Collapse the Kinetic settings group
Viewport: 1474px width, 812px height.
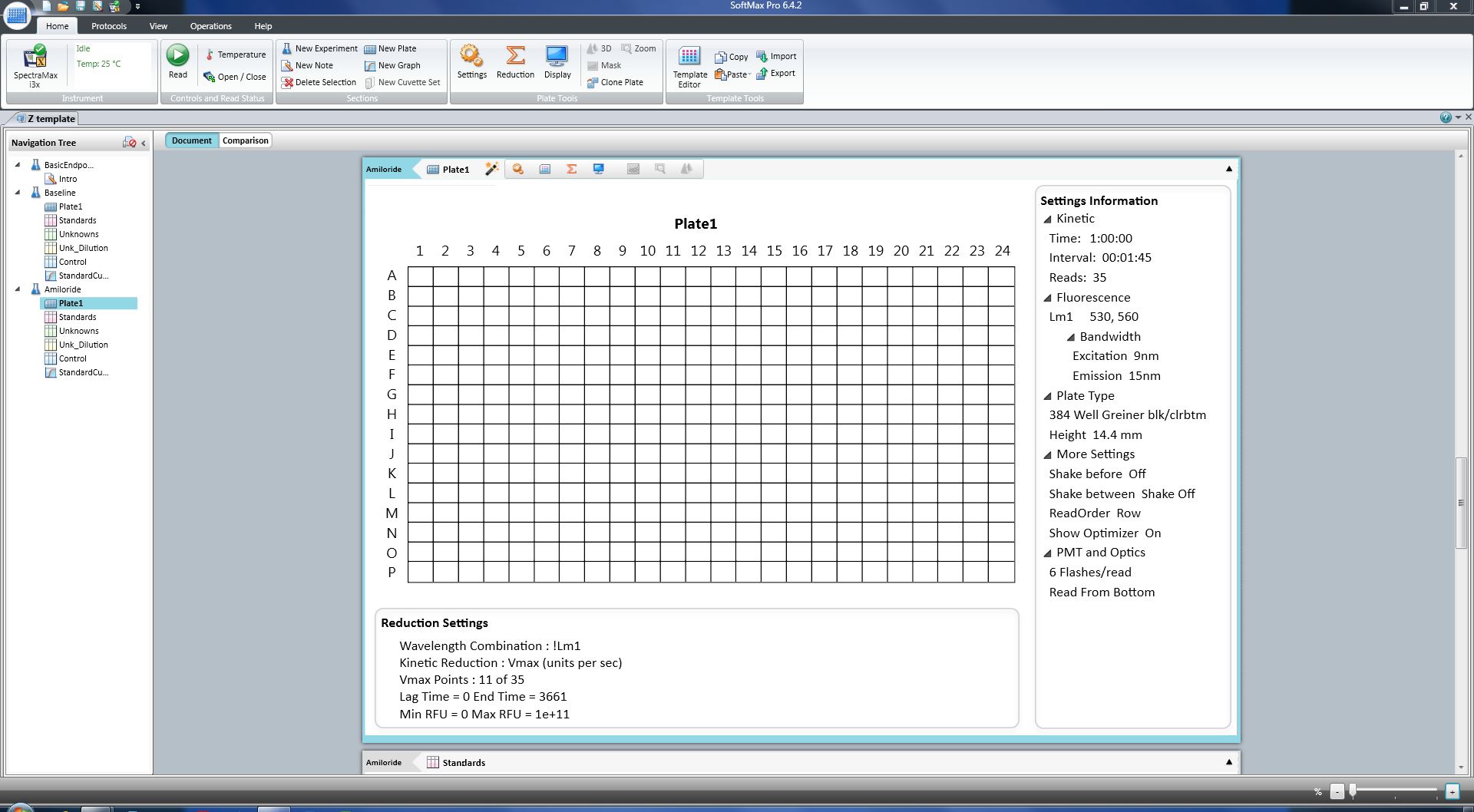pyautogui.click(x=1047, y=220)
